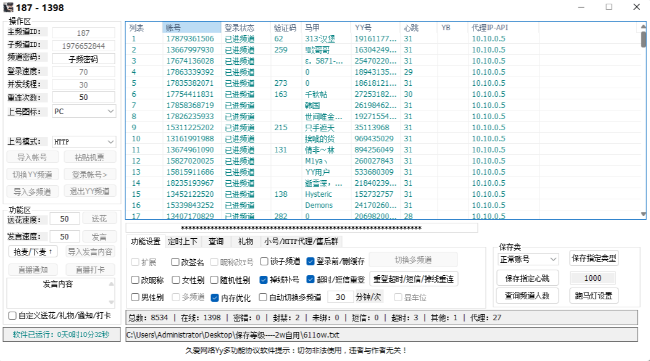
Task: Click the 保存指定类型 button
Action: click(x=594, y=258)
